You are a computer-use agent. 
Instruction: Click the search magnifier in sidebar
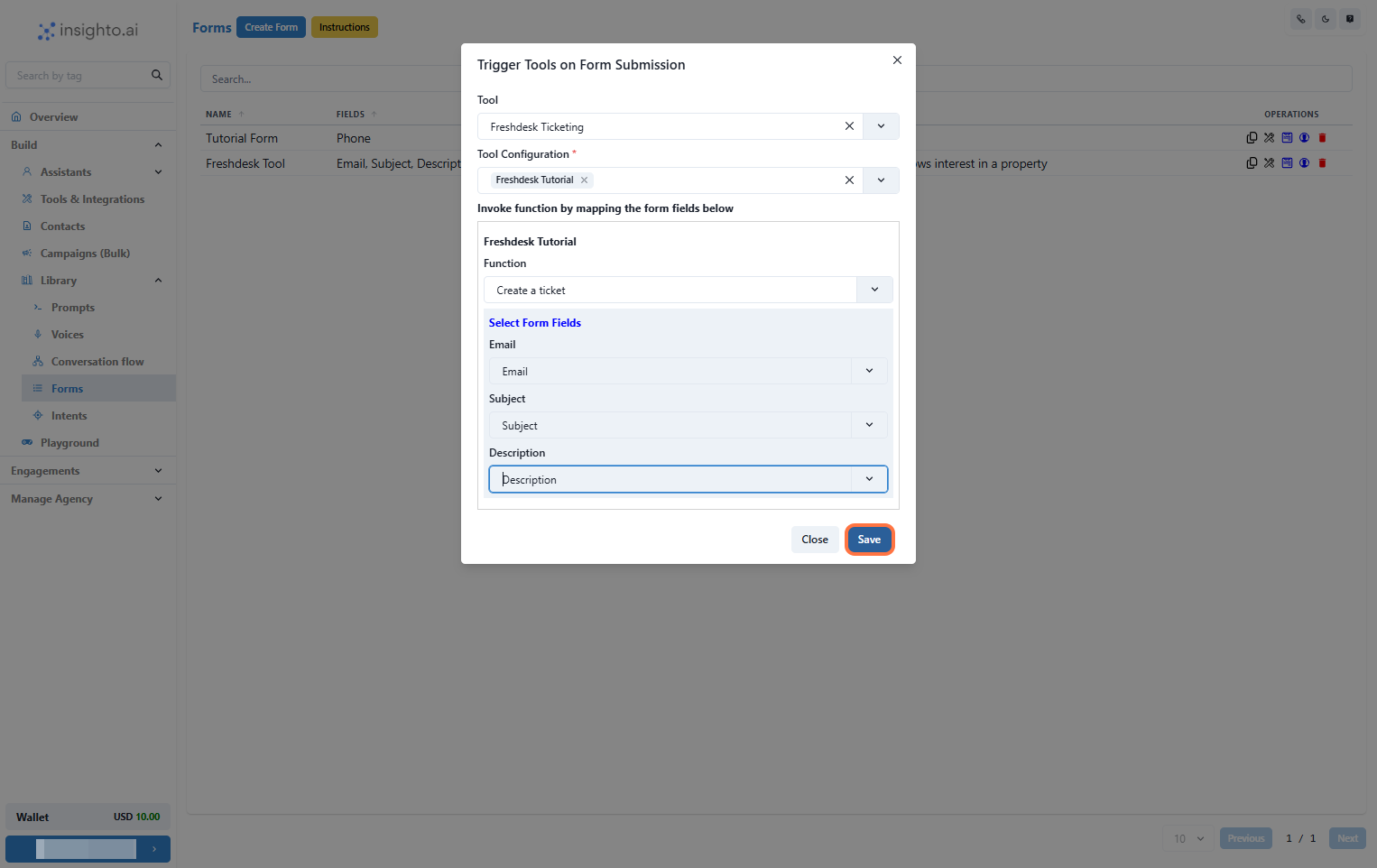157,75
